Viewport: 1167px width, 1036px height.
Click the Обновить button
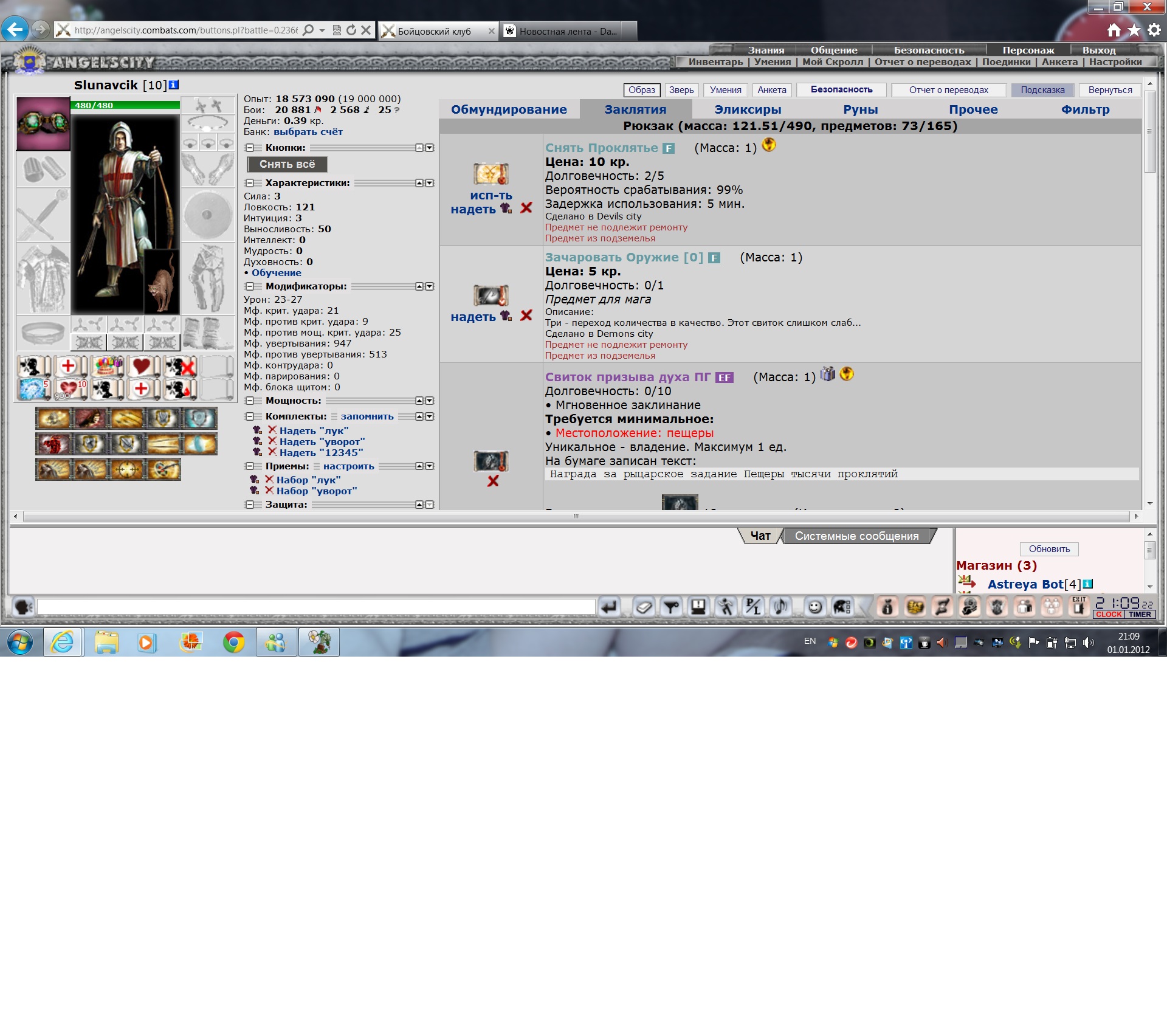tap(1049, 549)
